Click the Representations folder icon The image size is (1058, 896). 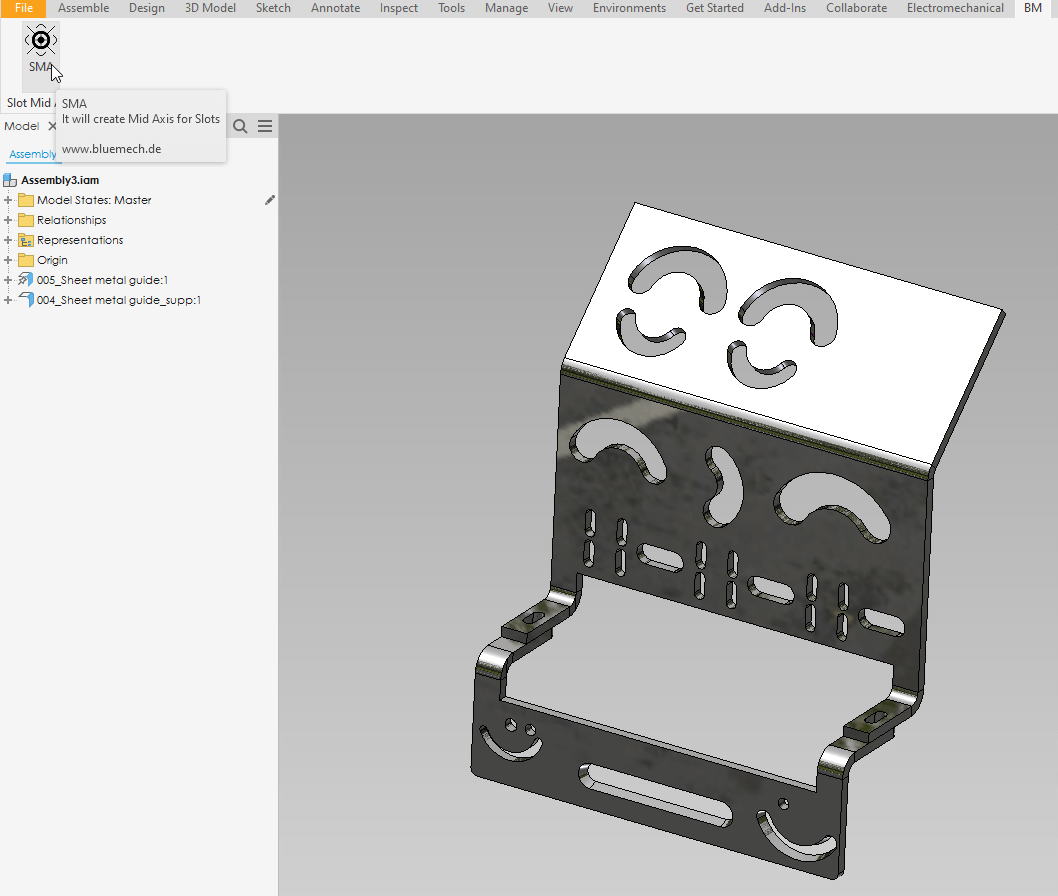[x=26, y=240]
